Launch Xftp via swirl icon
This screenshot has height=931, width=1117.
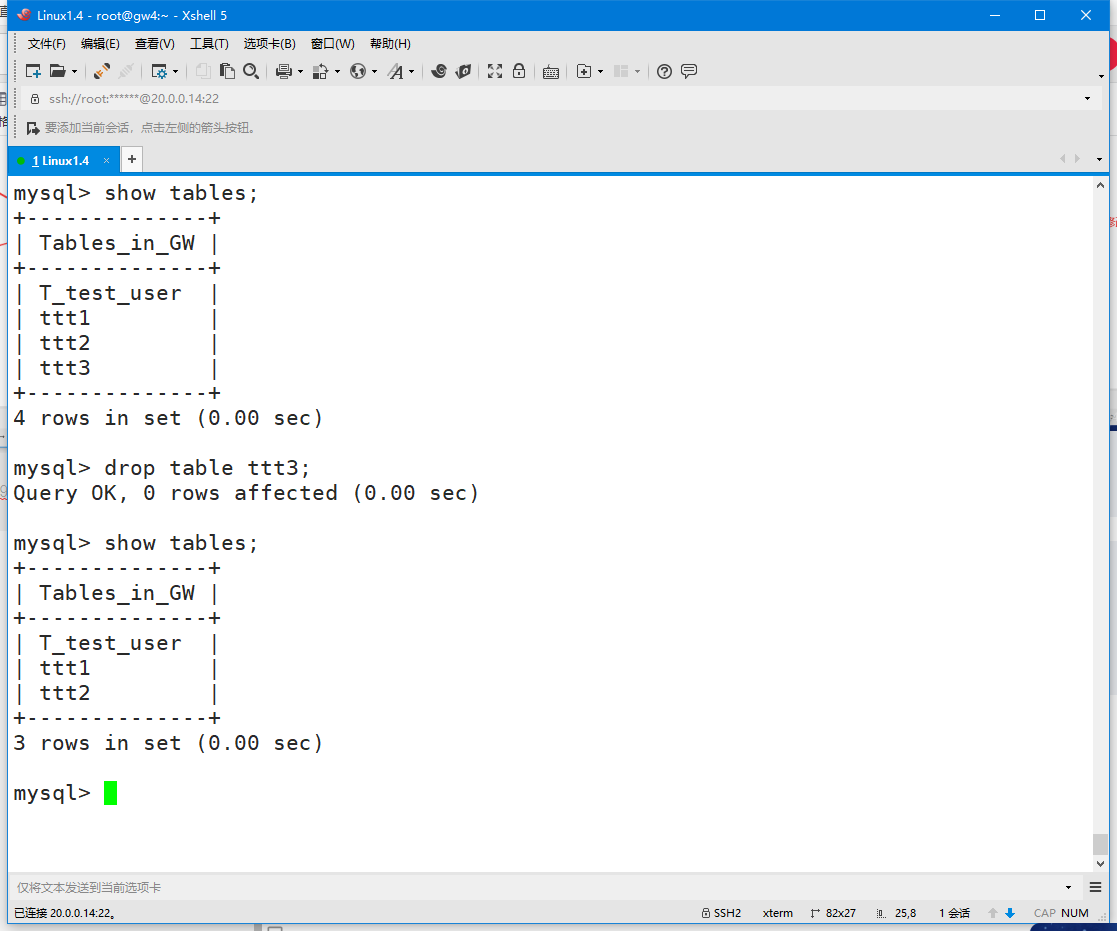(x=439, y=71)
